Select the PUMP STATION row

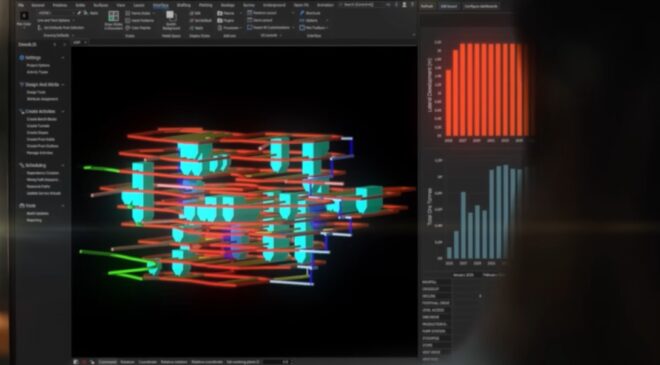pos(436,331)
